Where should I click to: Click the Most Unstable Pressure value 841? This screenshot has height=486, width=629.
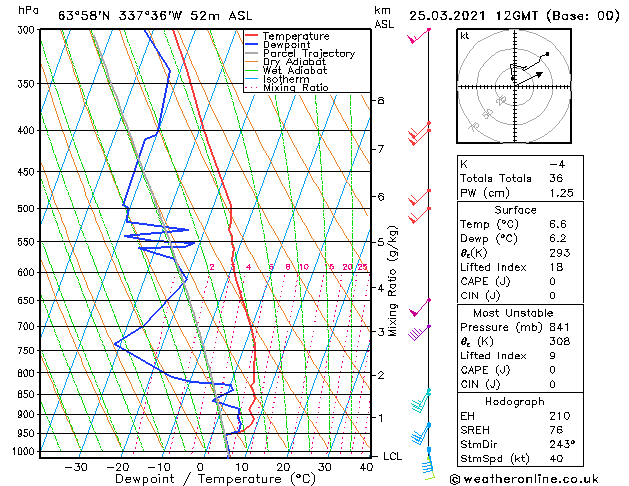tap(559, 327)
